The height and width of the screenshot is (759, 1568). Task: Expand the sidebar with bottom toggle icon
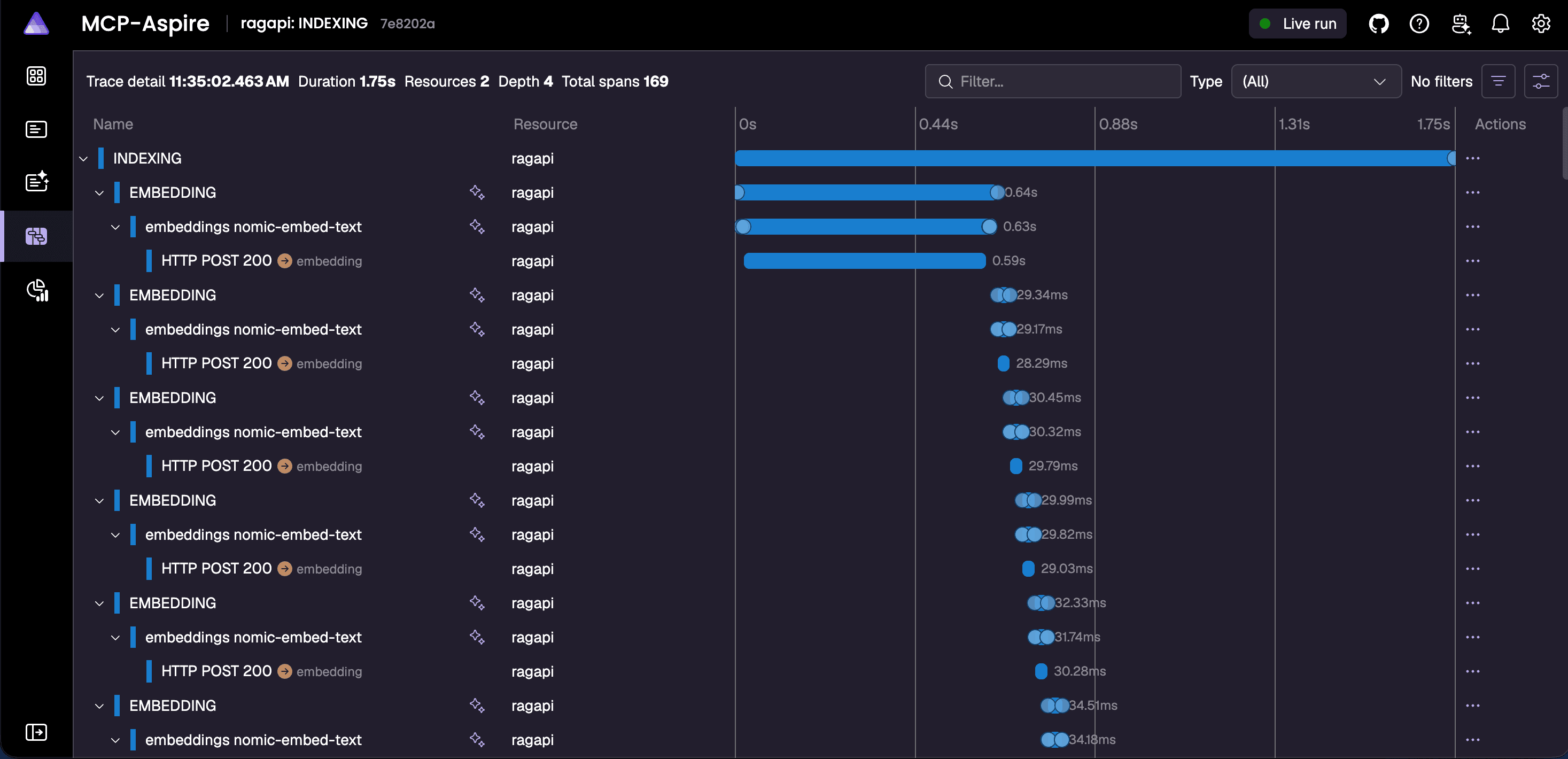coord(36,732)
